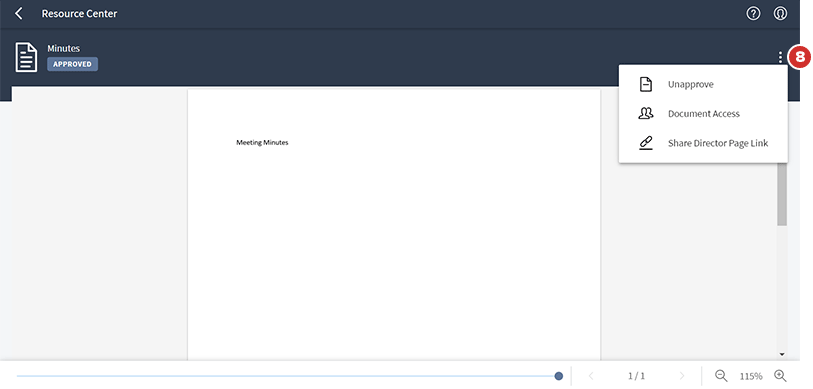The width and height of the screenshot is (813, 389).
Task: Select Document Access from the menu
Action: [703, 114]
